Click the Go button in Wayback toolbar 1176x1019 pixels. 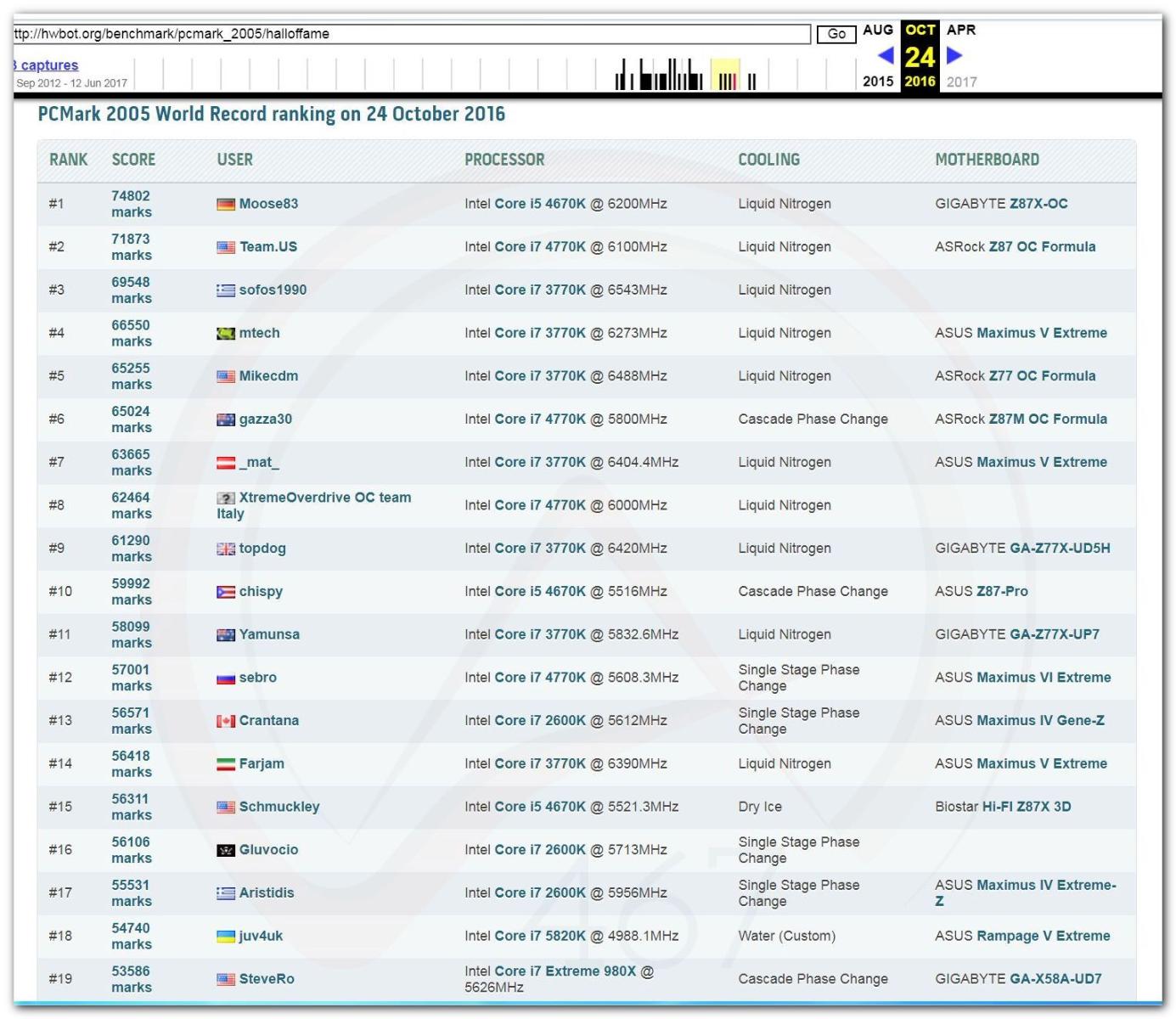[x=836, y=34]
